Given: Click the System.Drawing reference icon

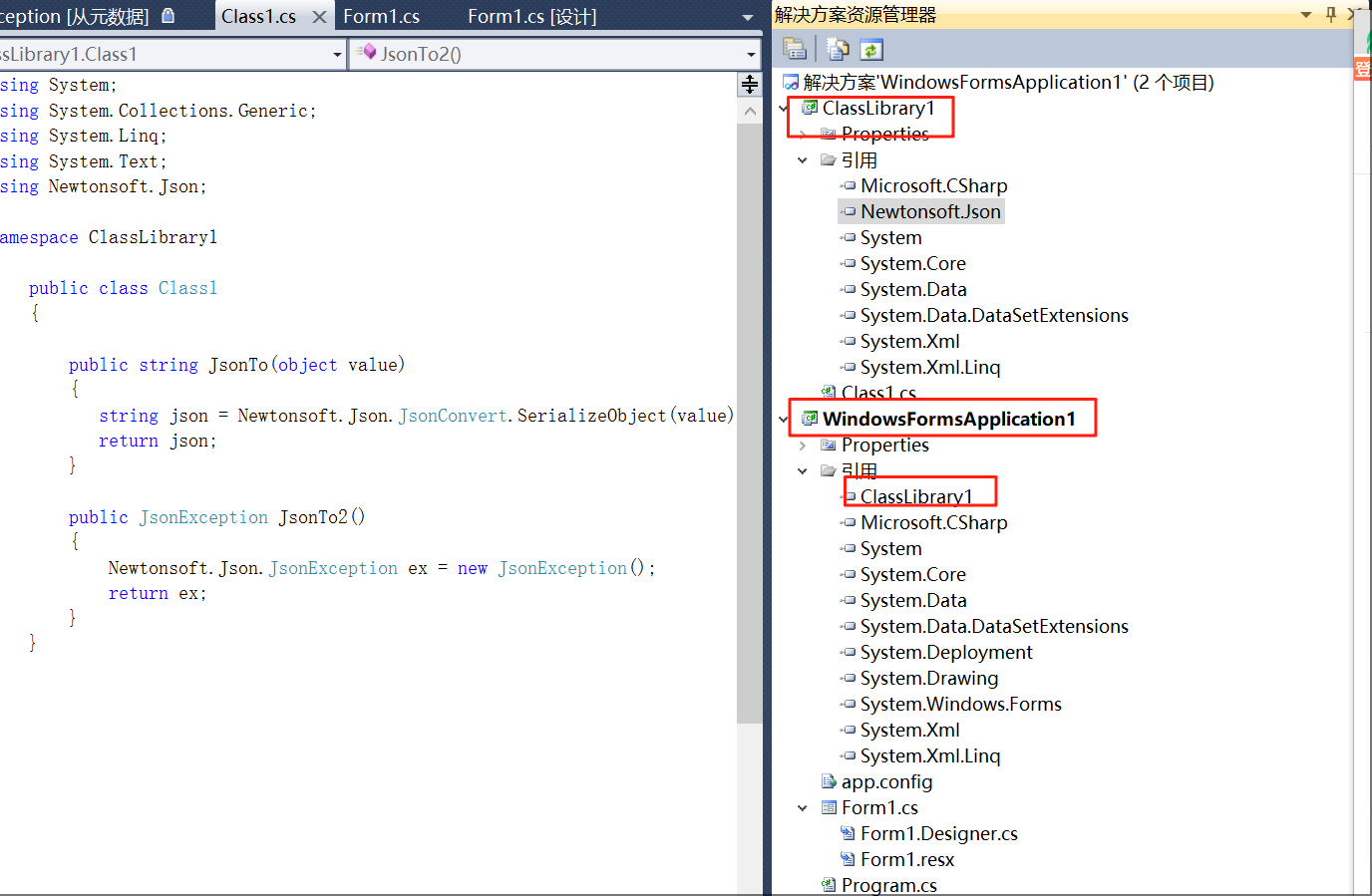Looking at the screenshot, I should click(848, 678).
